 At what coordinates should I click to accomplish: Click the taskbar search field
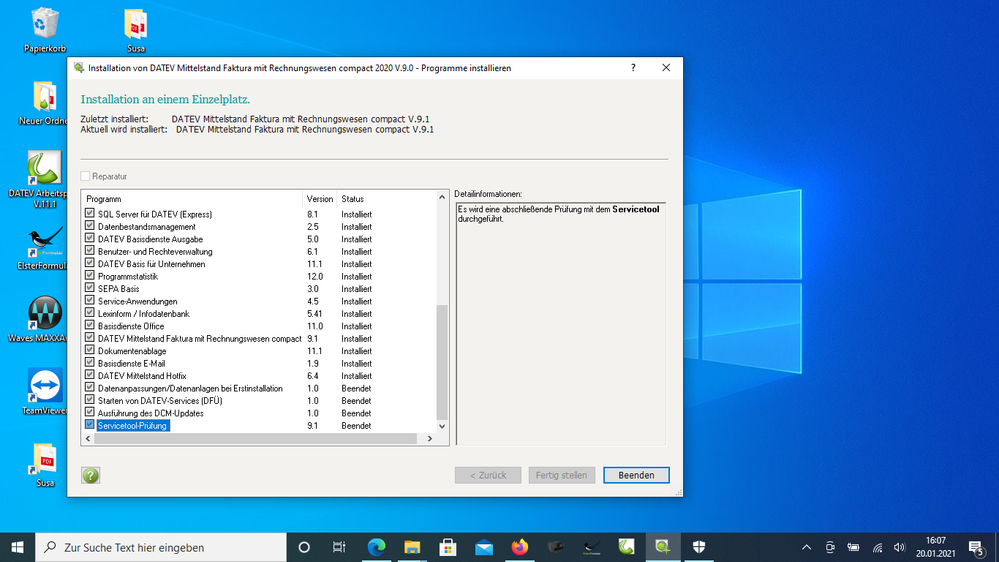[161, 547]
